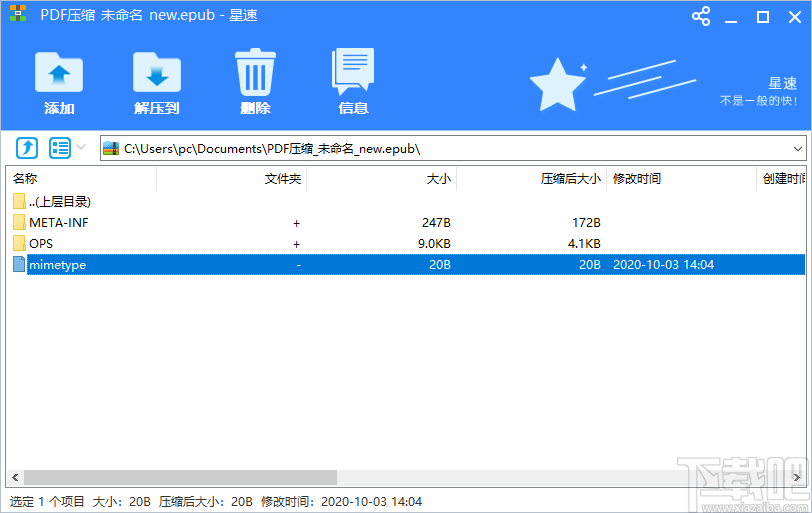Sort by 修改时间 column header
The height and width of the screenshot is (513, 812).
click(682, 179)
